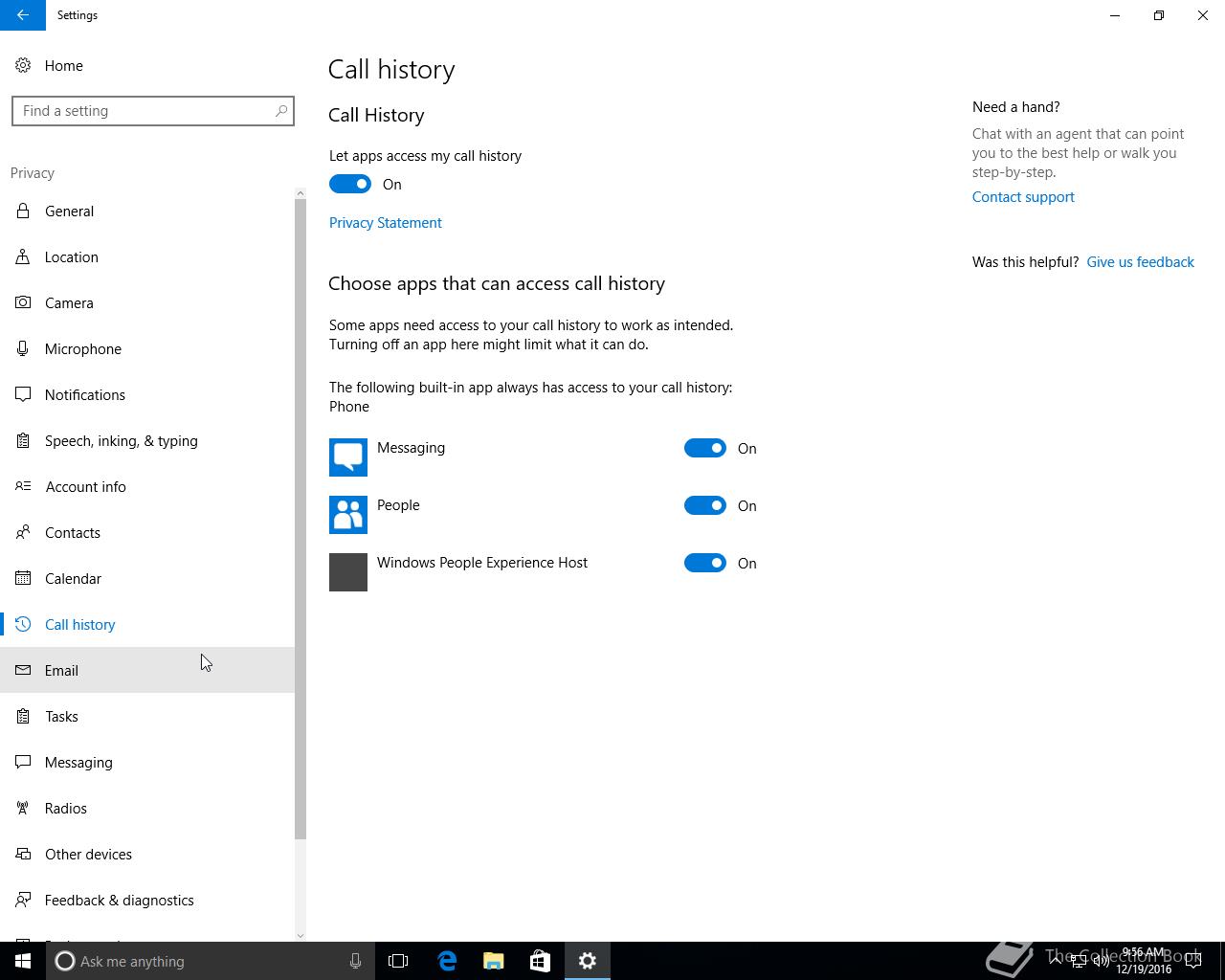Open Task View on the taskbar
Image resolution: width=1225 pixels, height=980 pixels.
[x=398, y=961]
